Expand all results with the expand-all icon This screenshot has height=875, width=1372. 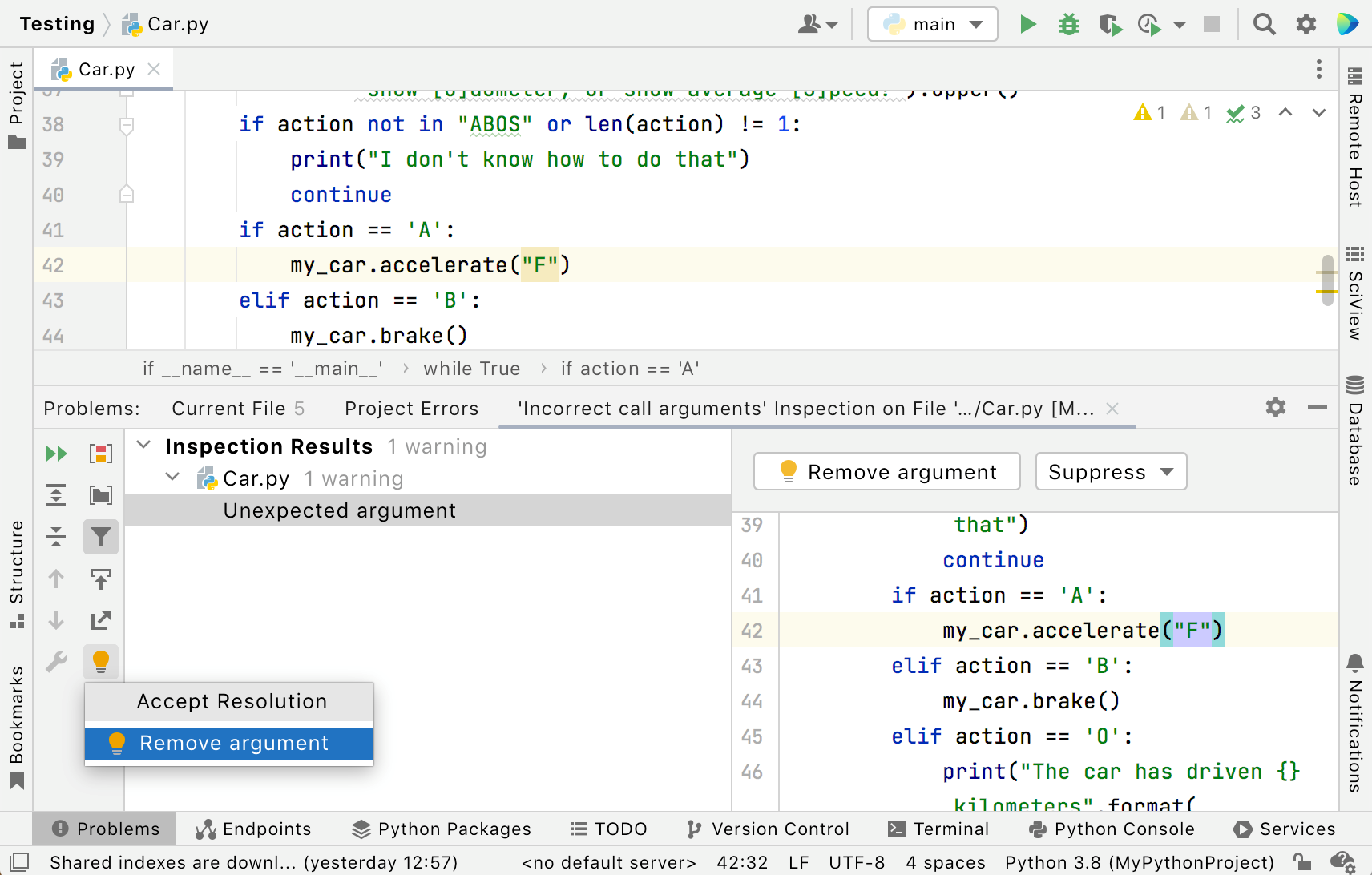56,495
